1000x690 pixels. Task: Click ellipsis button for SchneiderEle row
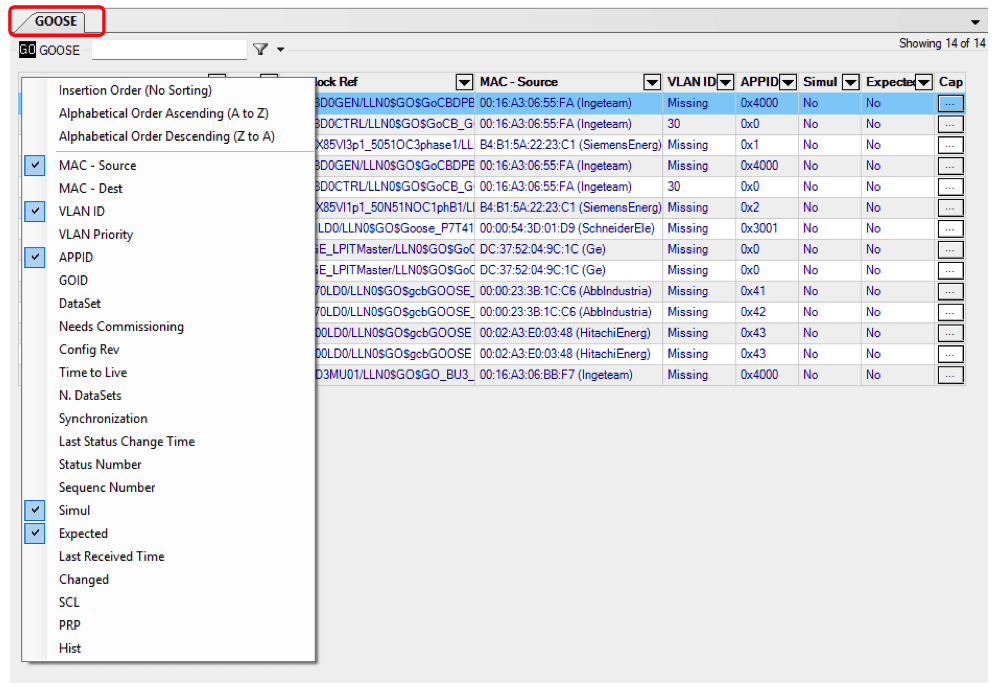[x=950, y=229]
